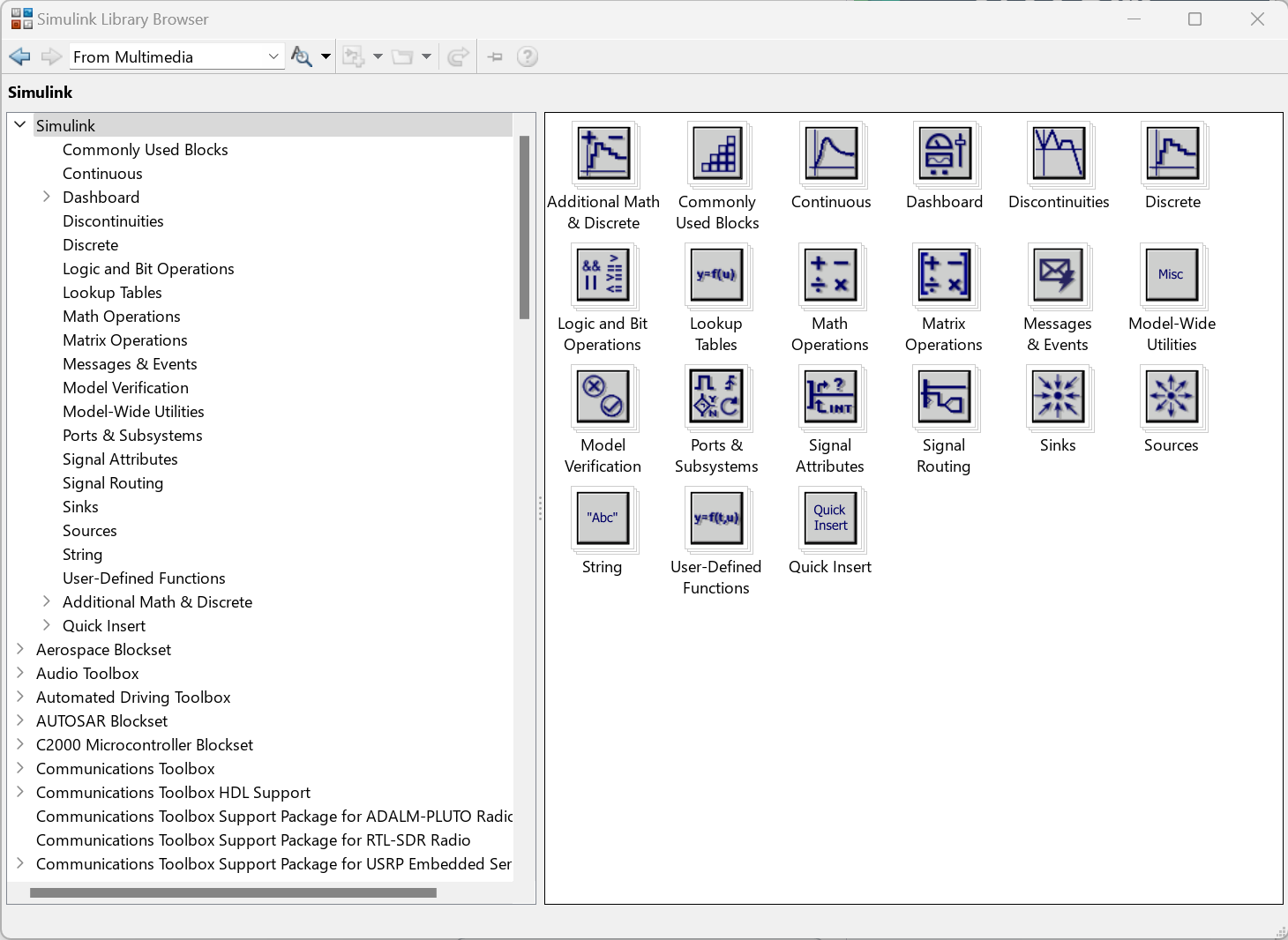This screenshot has height=940, width=1288.
Task: Open the Logic and Bit Operations icon
Action: click(x=603, y=276)
